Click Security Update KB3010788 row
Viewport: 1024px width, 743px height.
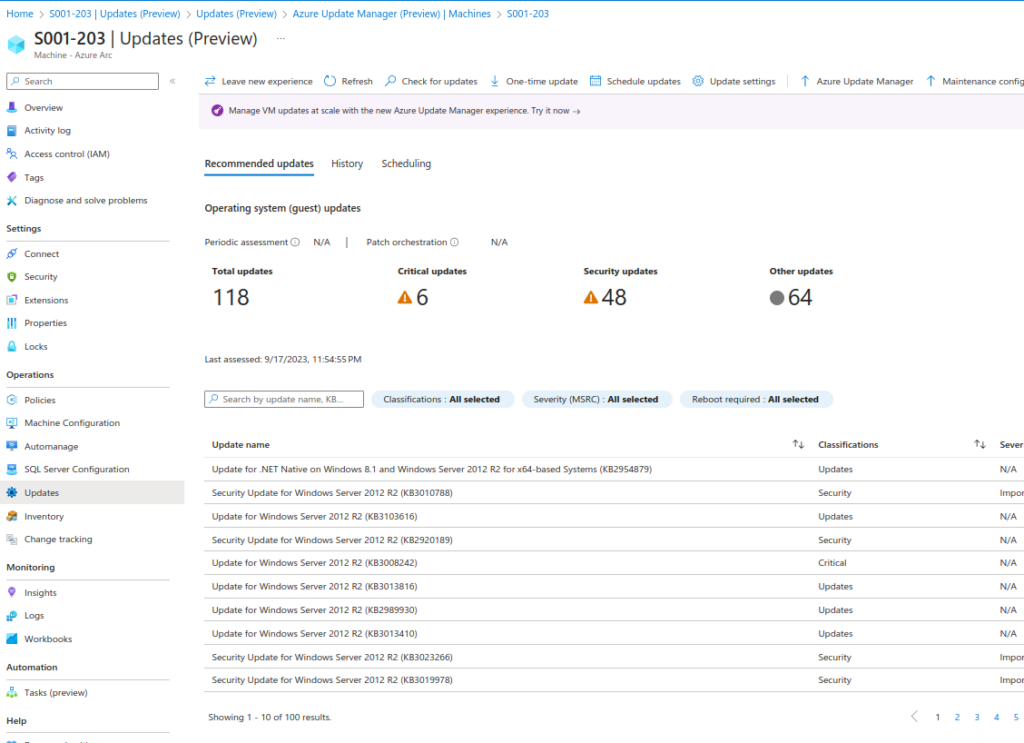click(614, 493)
